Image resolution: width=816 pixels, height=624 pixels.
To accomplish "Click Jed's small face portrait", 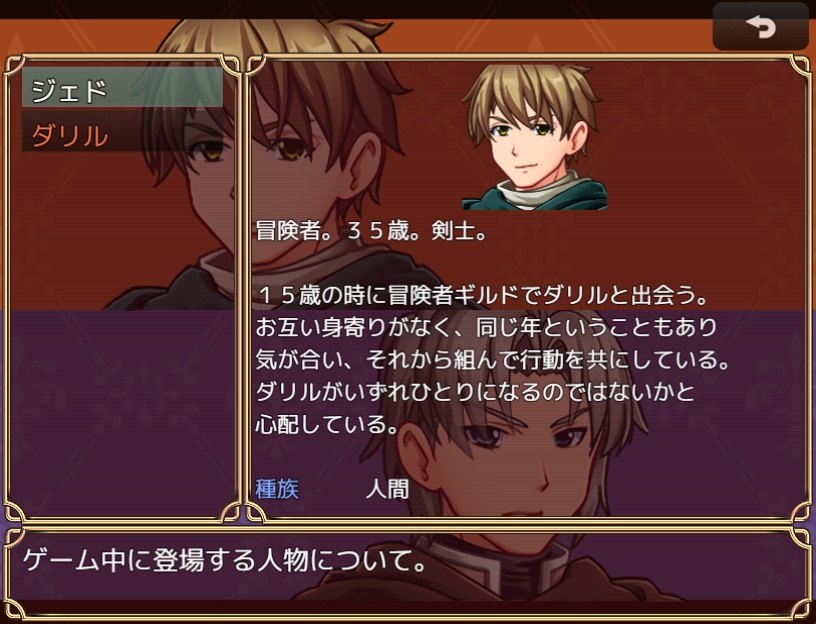I will point(534,137).
